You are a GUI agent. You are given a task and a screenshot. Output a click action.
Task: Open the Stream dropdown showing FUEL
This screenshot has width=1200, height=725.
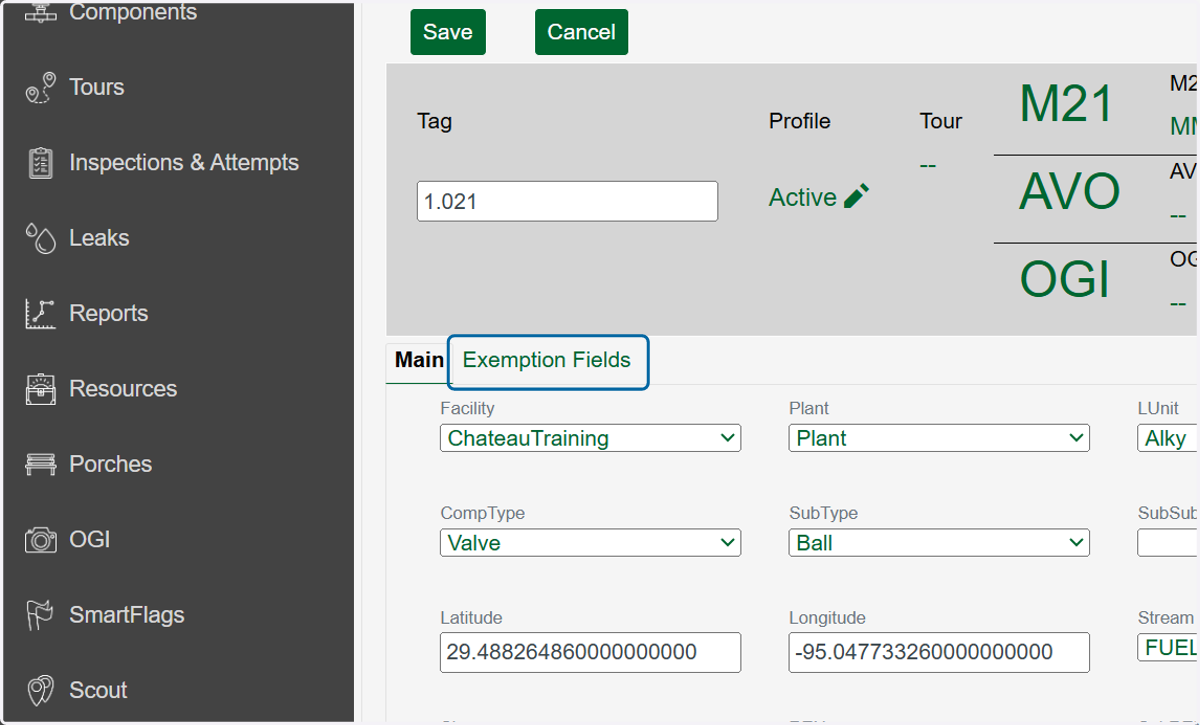1168,647
